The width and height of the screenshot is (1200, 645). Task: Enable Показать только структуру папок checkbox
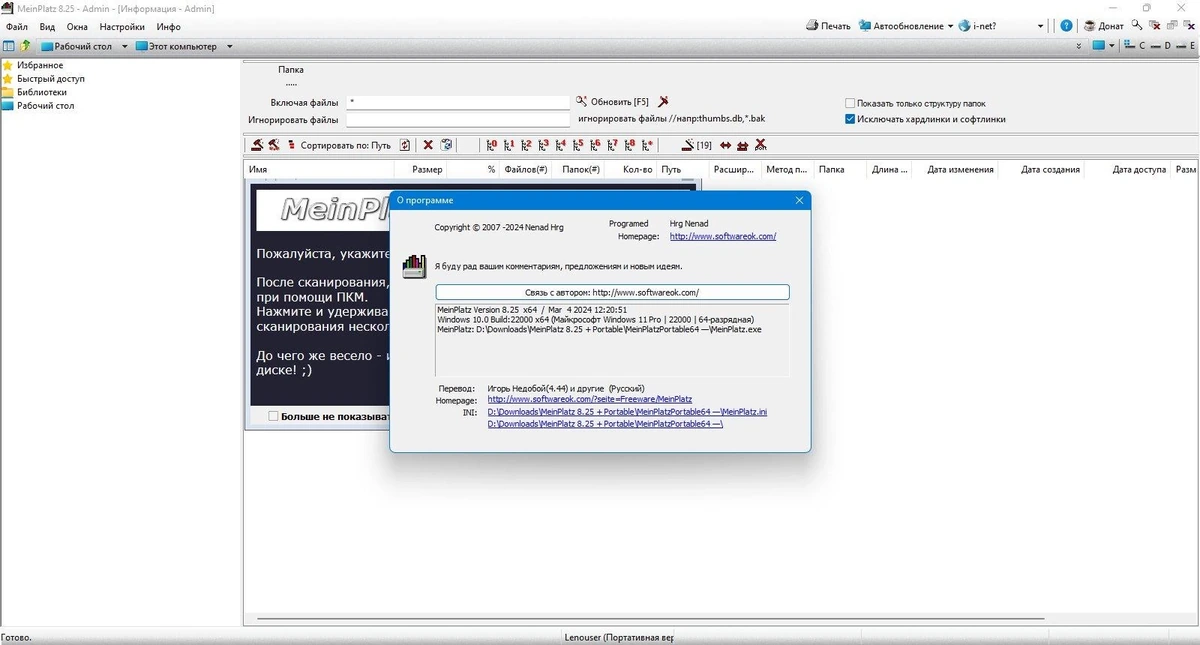(x=850, y=103)
